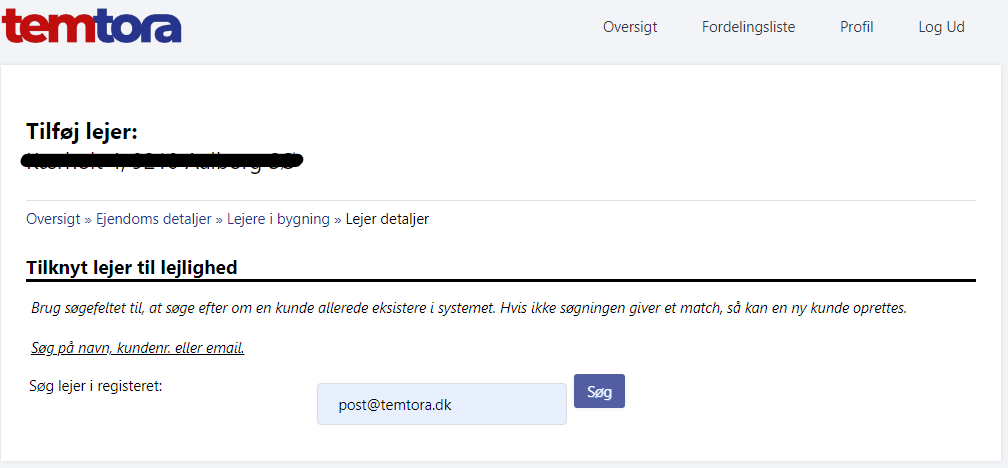The height and width of the screenshot is (468, 1008).
Task: Click the Tilknyt lejer til lejlighed heading
Action: [132, 267]
